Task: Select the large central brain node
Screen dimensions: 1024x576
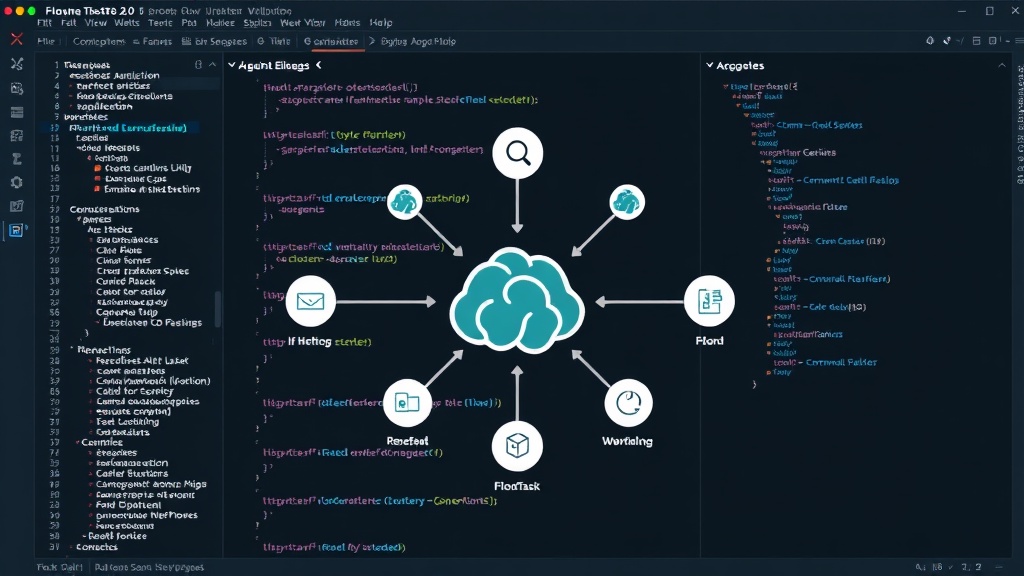Action: [517, 301]
